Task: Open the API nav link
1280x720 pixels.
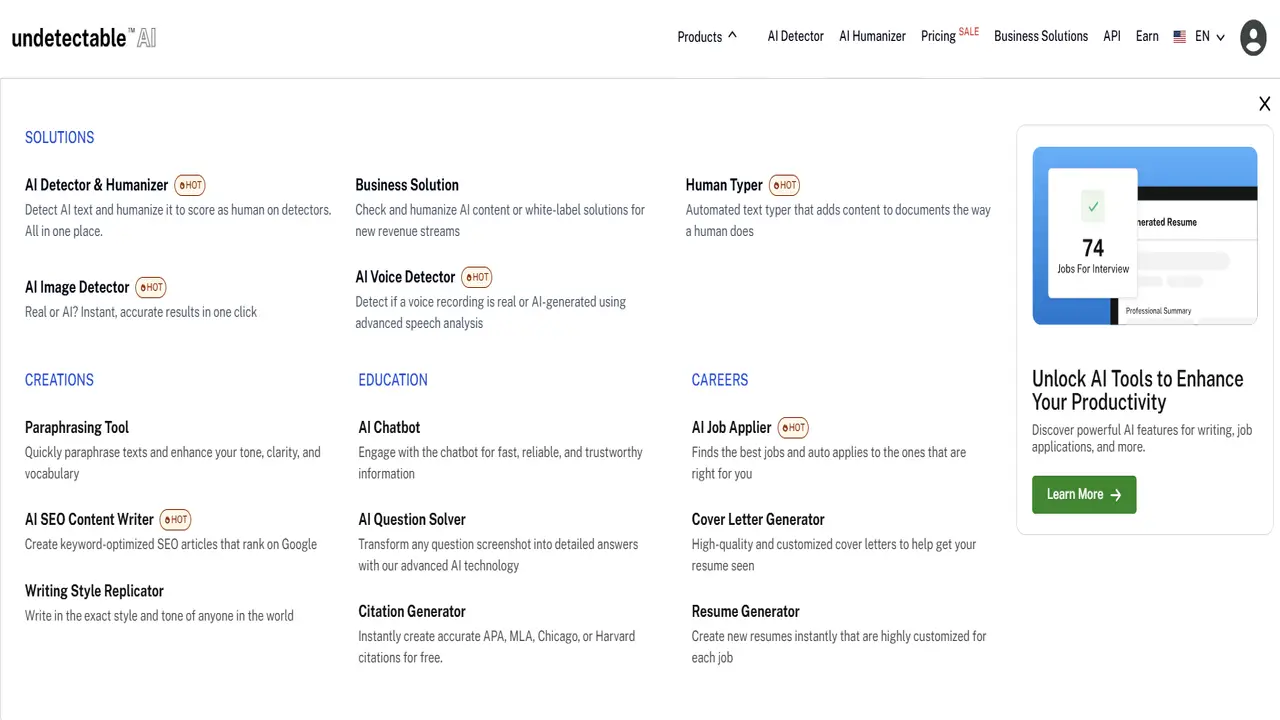Action: [1112, 36]
